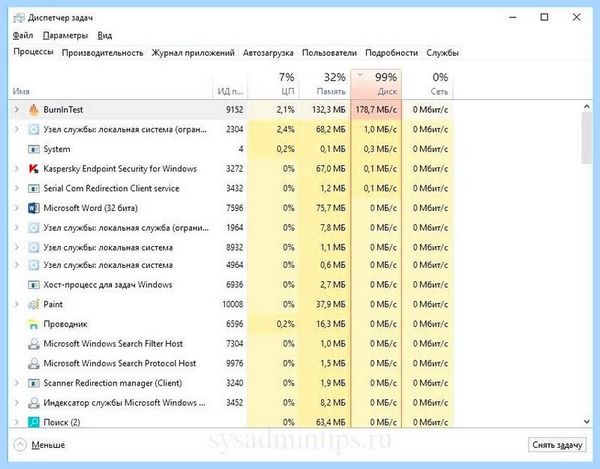600x469 pixels.
Task: Click the vertical scrollbar thumb
Action: coord(586,138)
